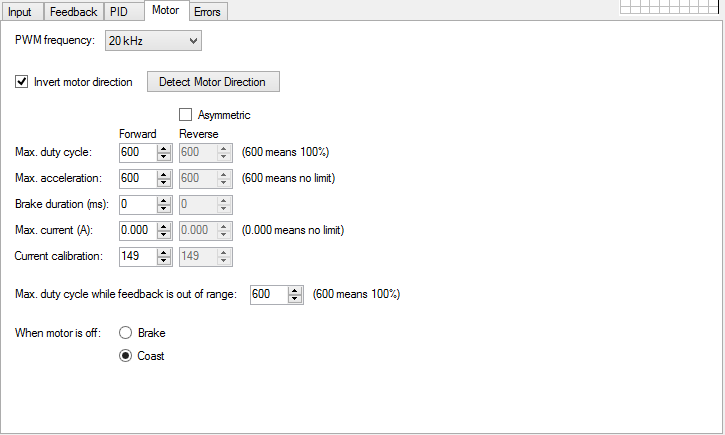Decrease Forward current calibration with down arrow

click(164, 261)
